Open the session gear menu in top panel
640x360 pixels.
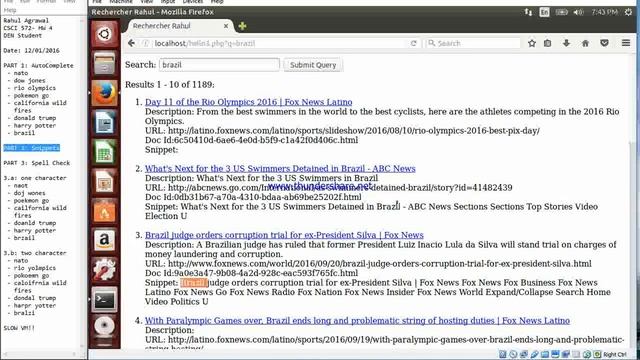(x=629, y=12)
